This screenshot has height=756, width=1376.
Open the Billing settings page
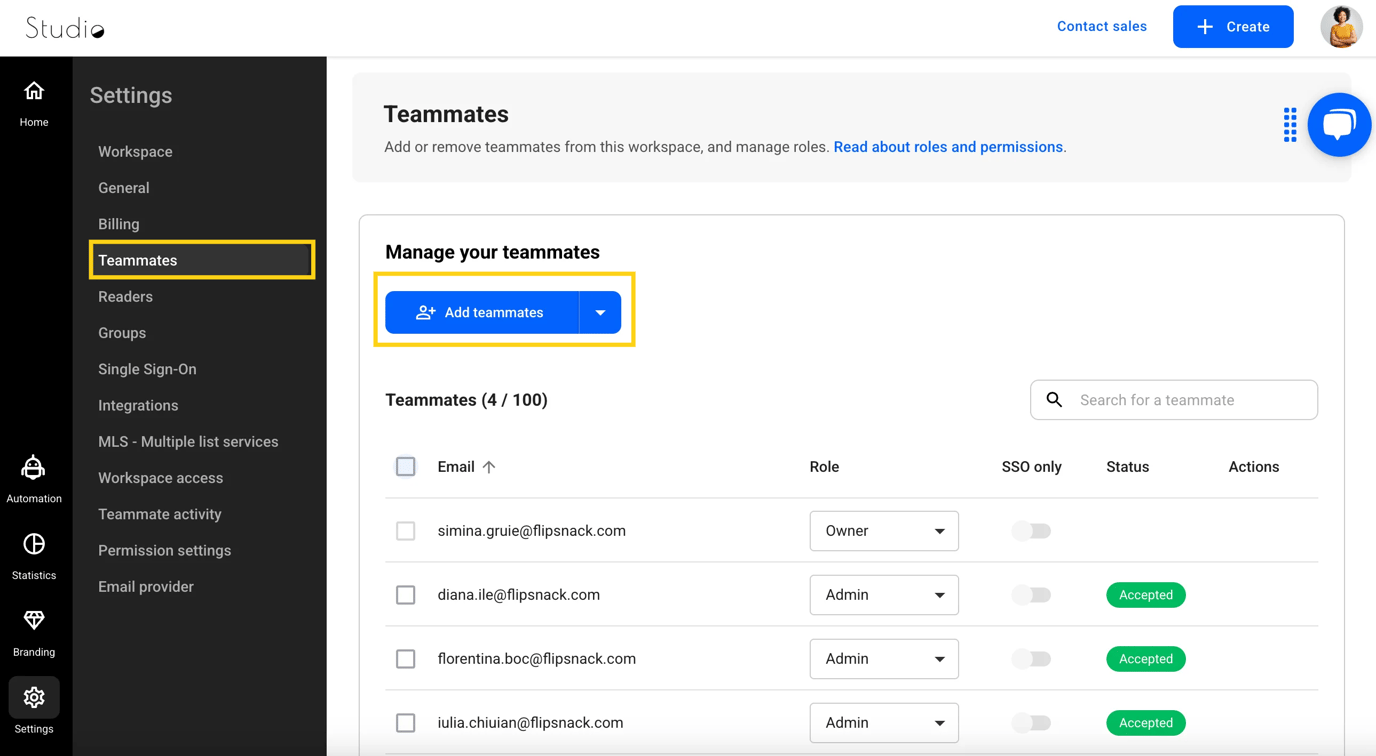click(119, 224)
